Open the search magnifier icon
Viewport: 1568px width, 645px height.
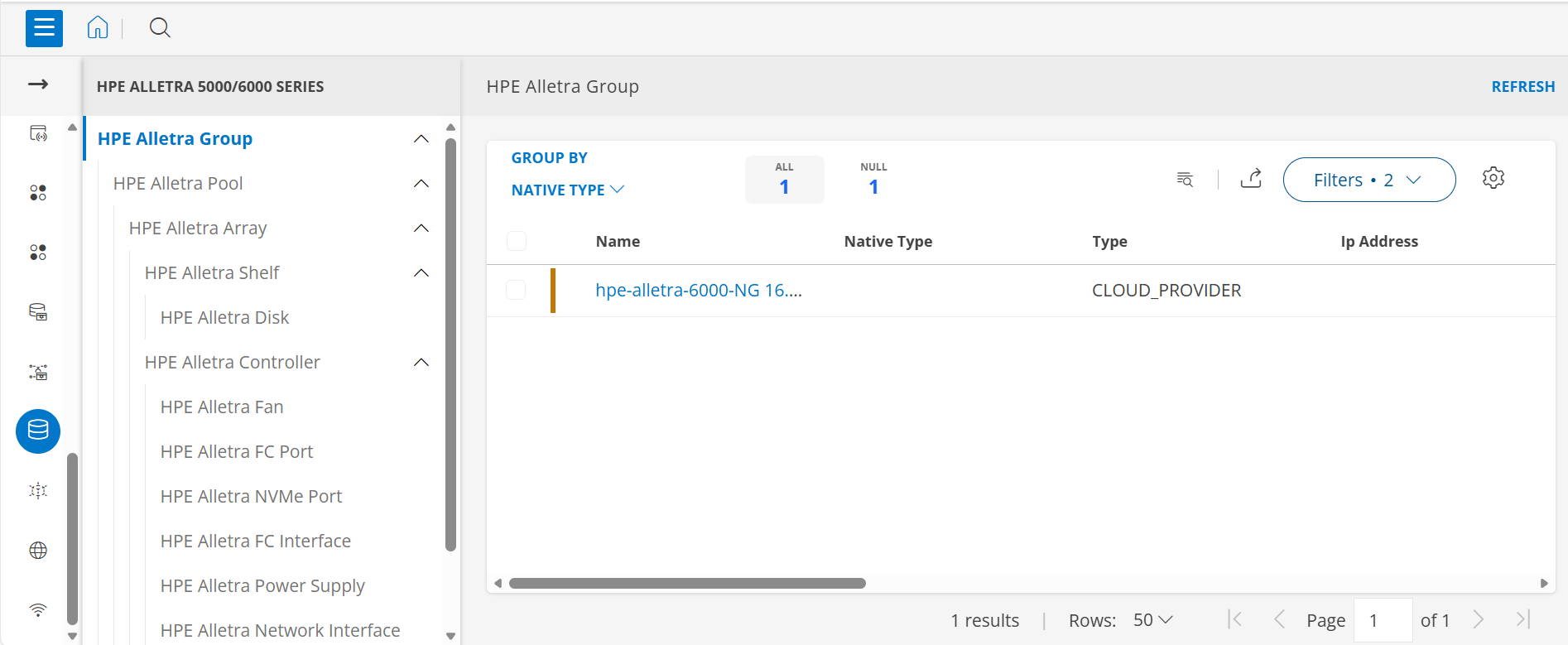(160, 28)
